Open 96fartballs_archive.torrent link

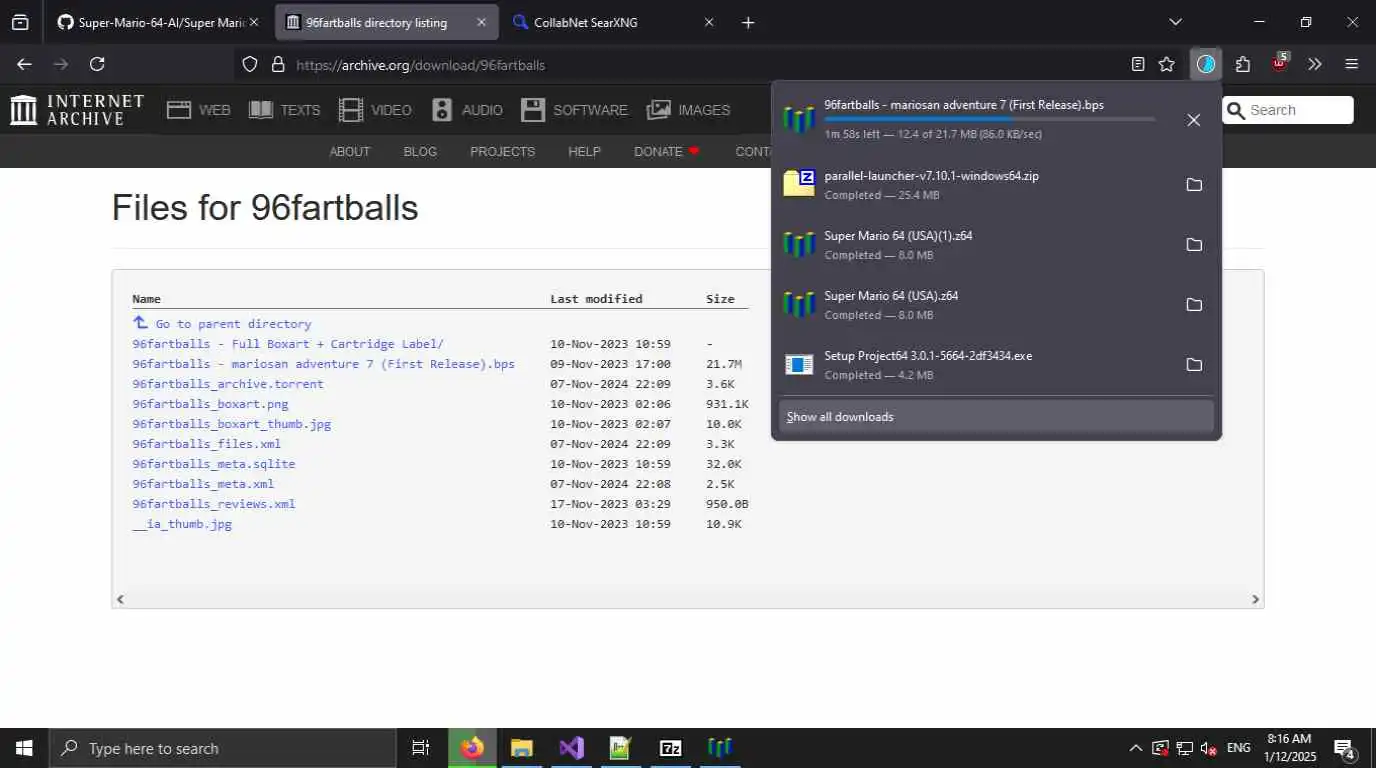coord(228,384)
